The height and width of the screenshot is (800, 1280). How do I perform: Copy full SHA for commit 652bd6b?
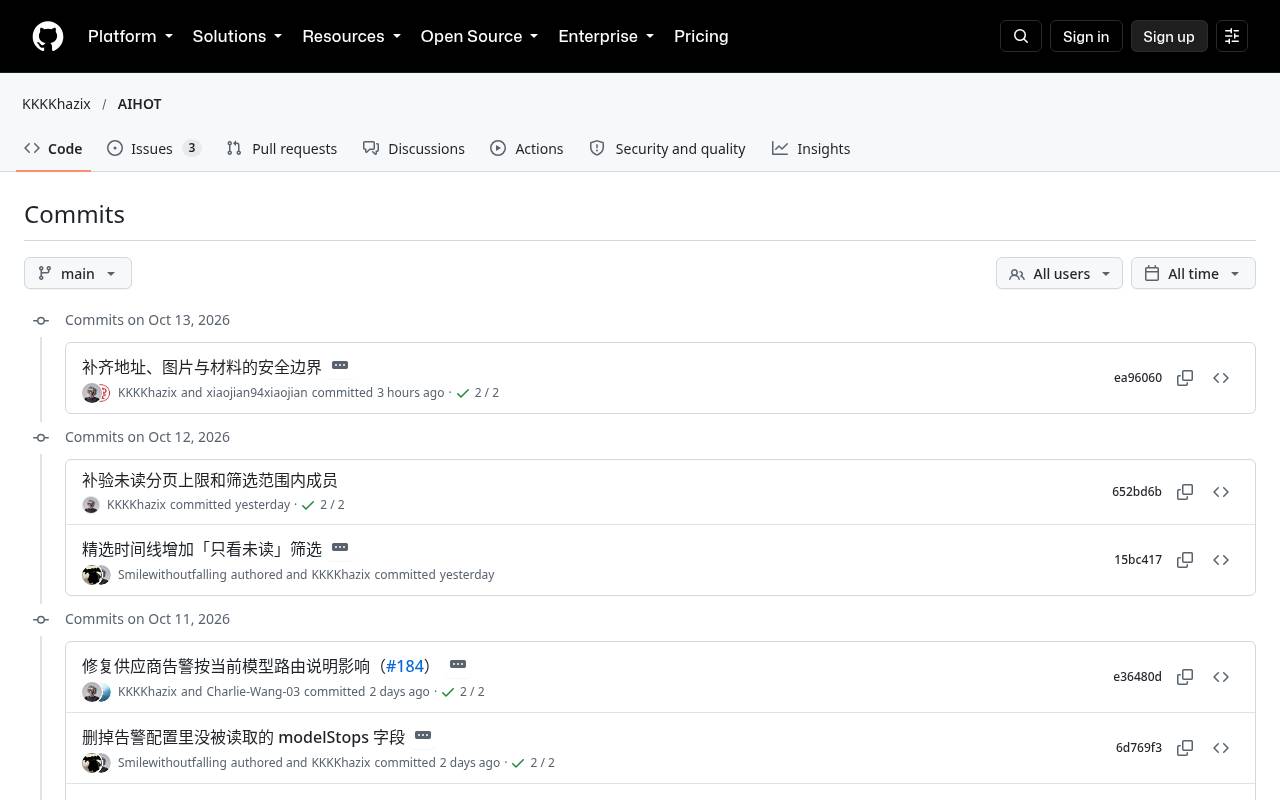coord(1185,492)
